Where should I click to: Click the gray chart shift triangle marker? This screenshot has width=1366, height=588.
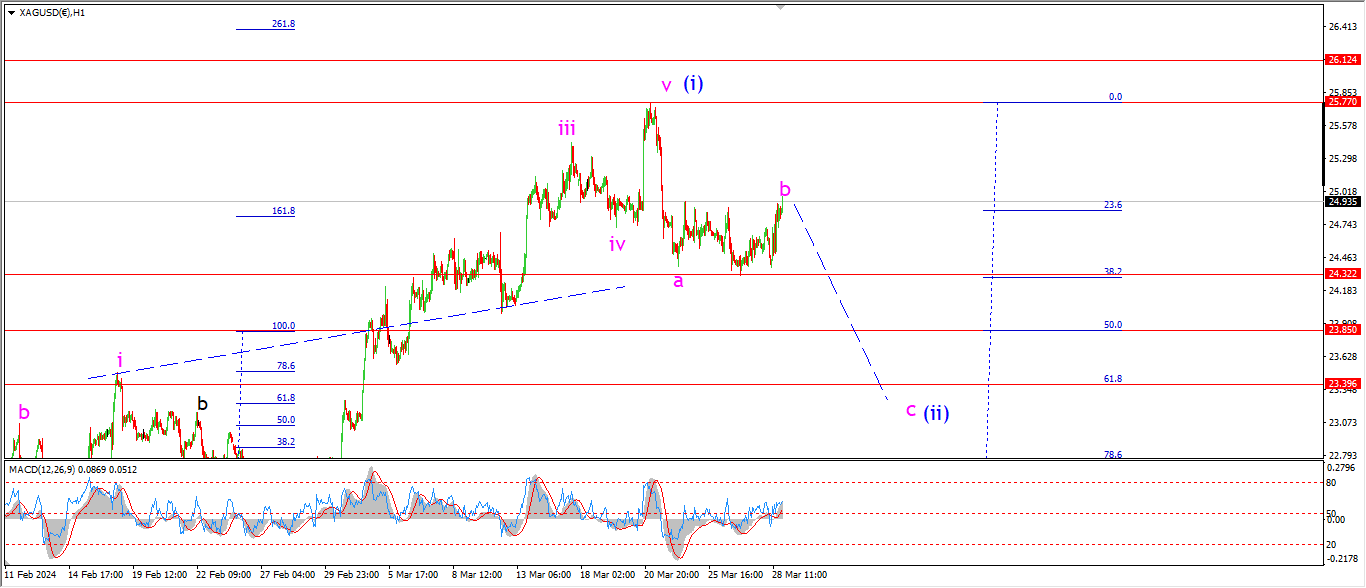coord(783,8)
